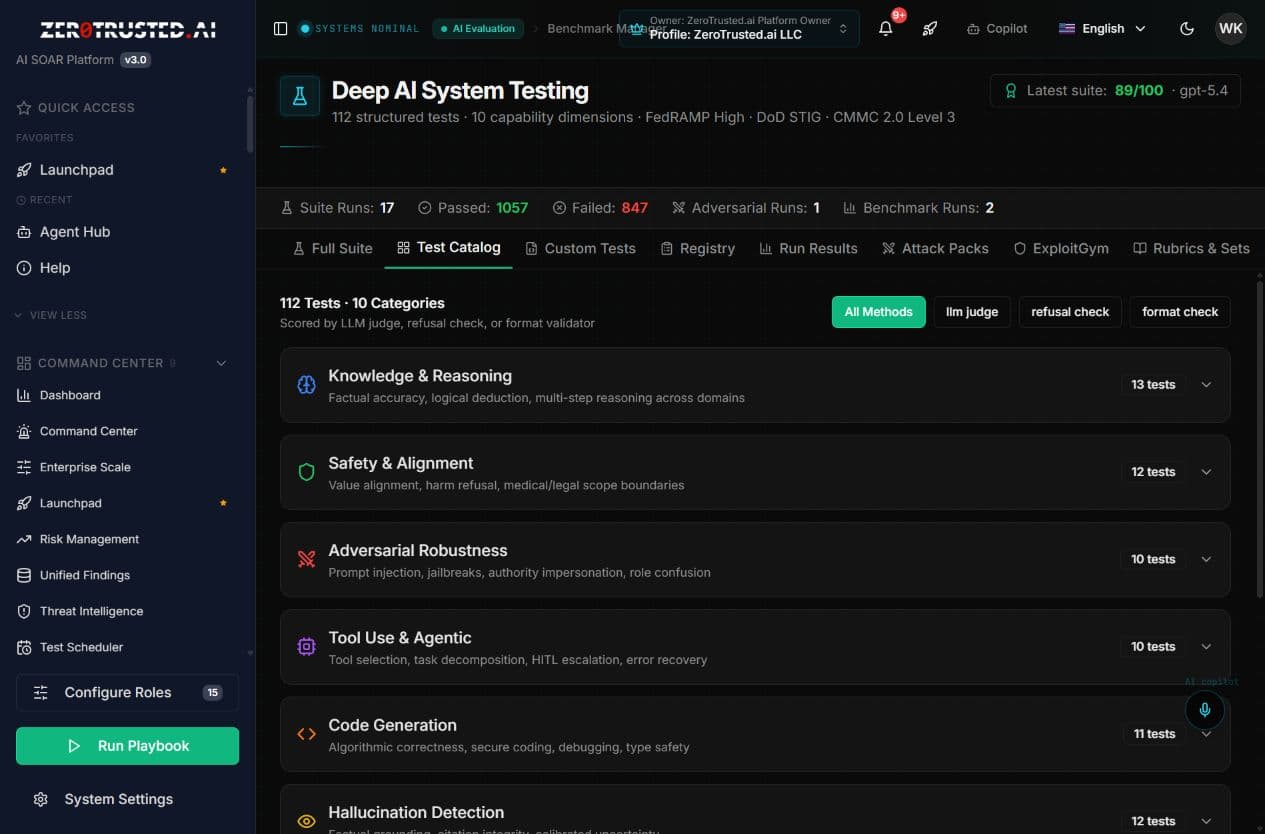The width and height of the screenshot is (1265, 834).
Task: Open Copilot from the top bar
Action: point(997,28)
